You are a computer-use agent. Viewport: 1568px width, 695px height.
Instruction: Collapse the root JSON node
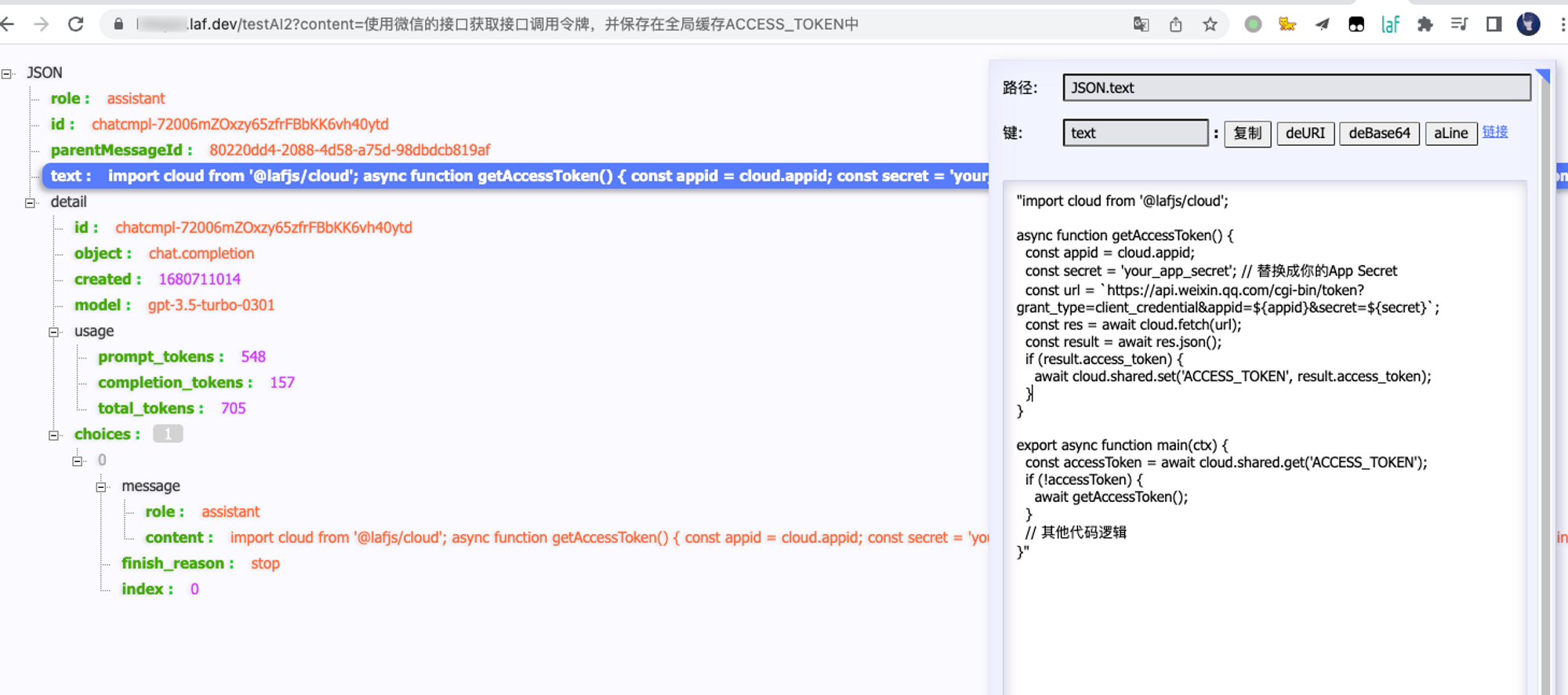coord(7,74)
